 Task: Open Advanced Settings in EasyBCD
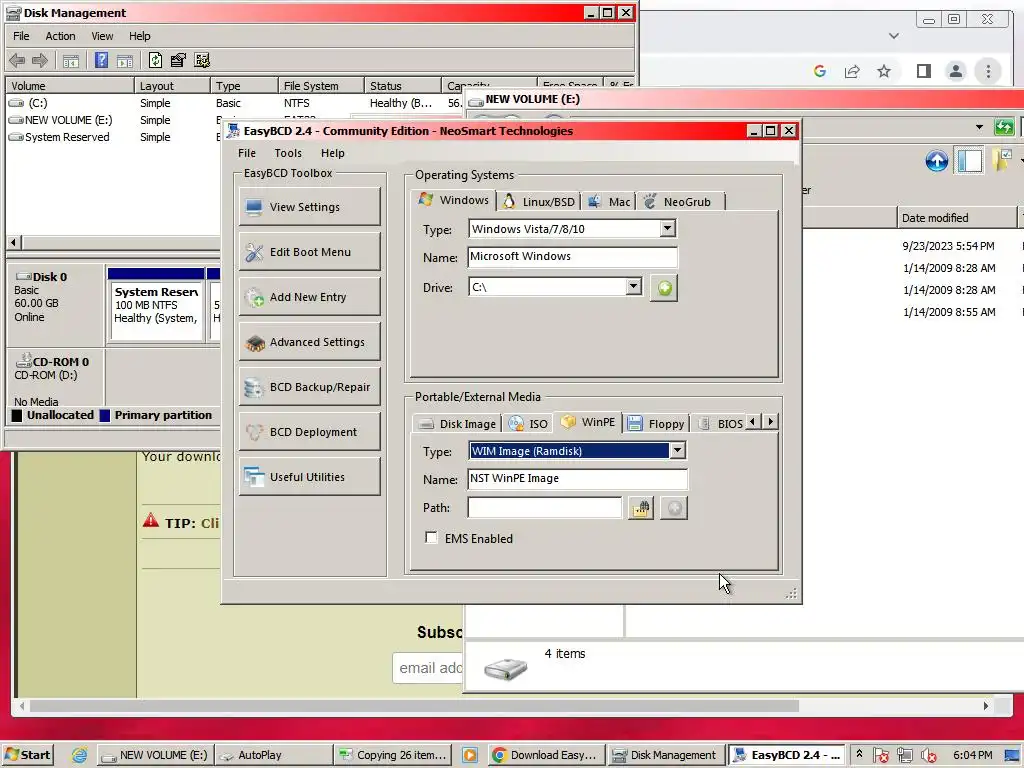coord(310,342)
